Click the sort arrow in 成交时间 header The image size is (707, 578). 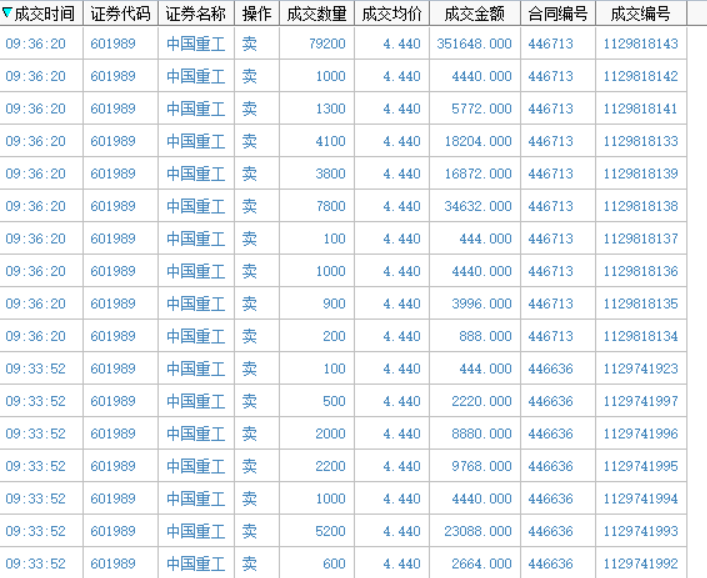point(7,14)
